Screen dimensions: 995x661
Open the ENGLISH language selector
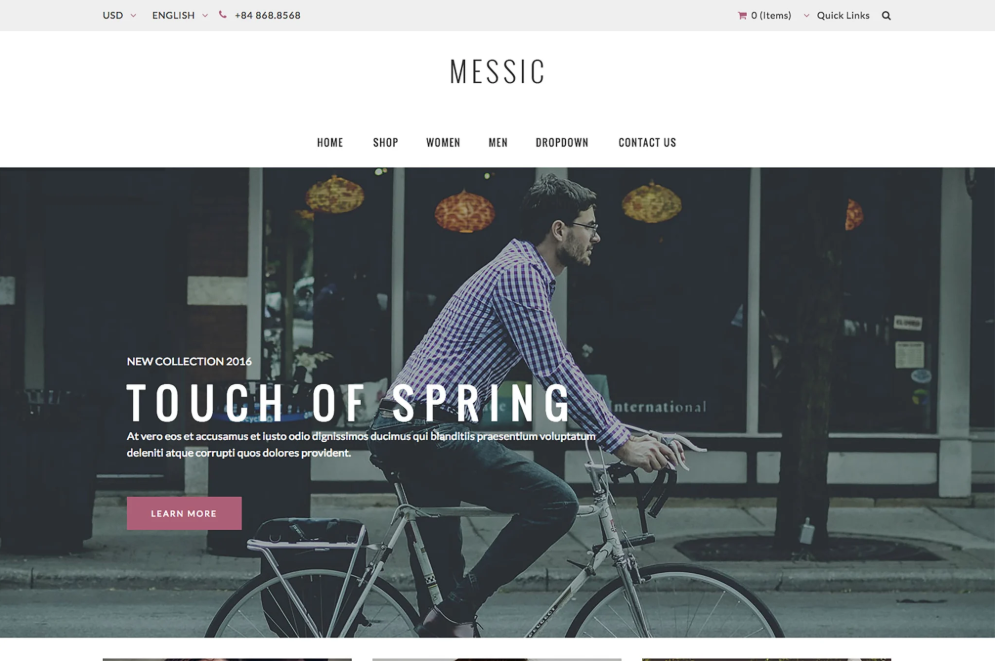point(180,15)
